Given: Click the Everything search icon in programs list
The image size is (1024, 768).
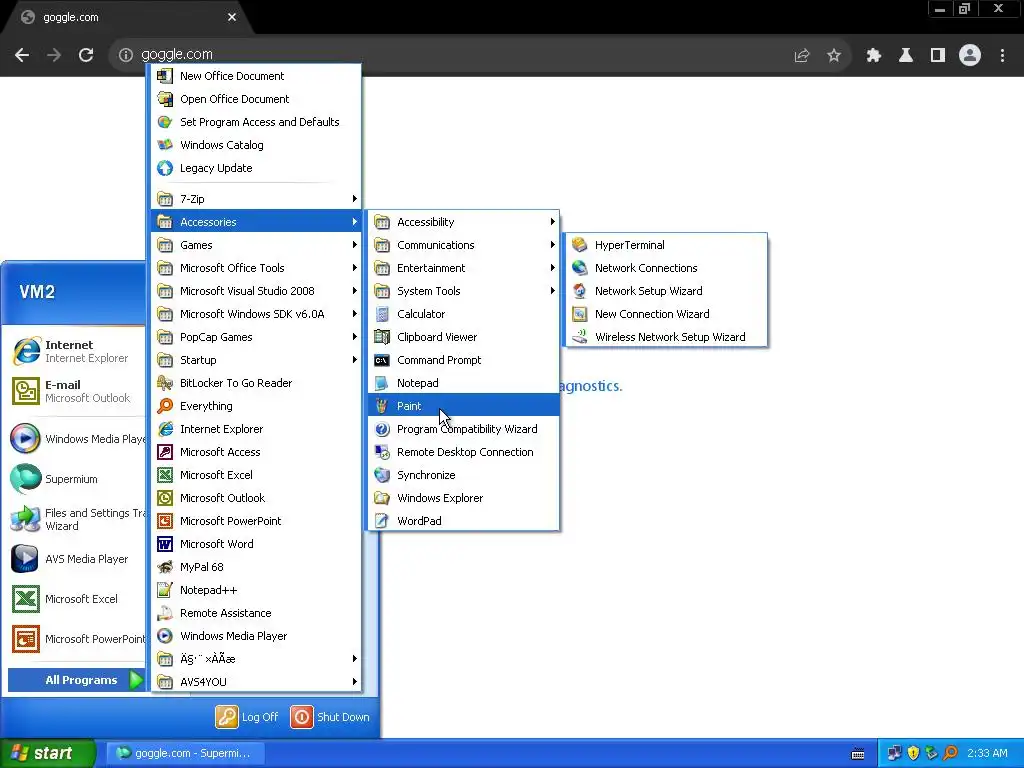Looking at the screenshot, I should (x=165, y=406).
